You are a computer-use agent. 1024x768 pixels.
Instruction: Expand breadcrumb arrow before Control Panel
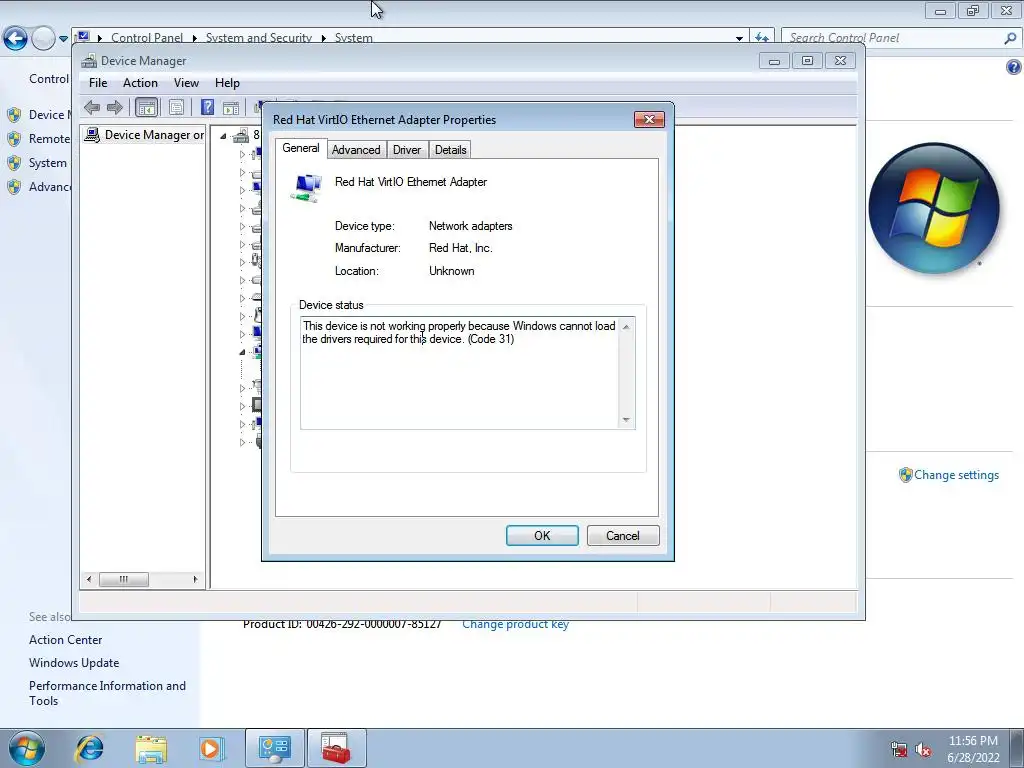click(x=100, y=39)
